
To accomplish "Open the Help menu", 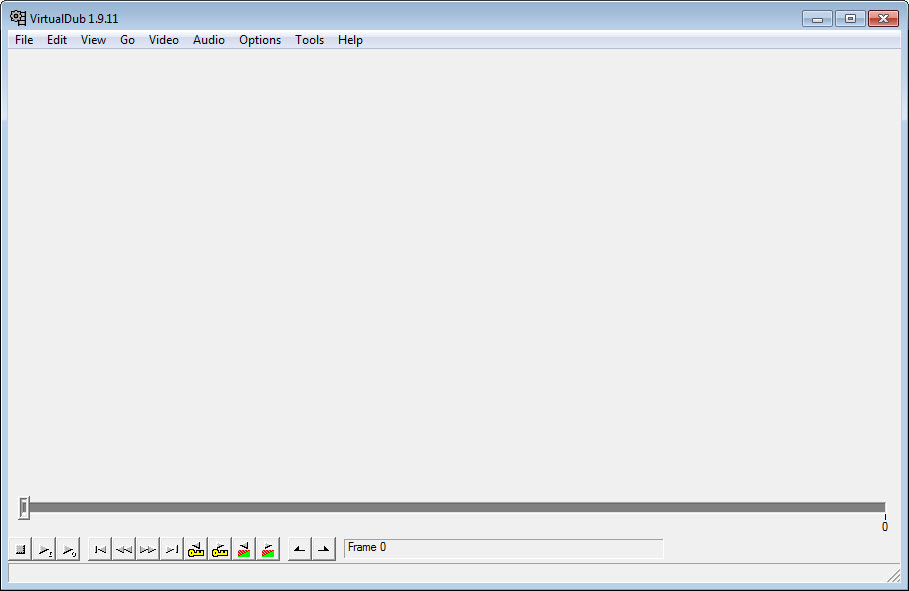I will pyautogui.click(x=350, y=40).
